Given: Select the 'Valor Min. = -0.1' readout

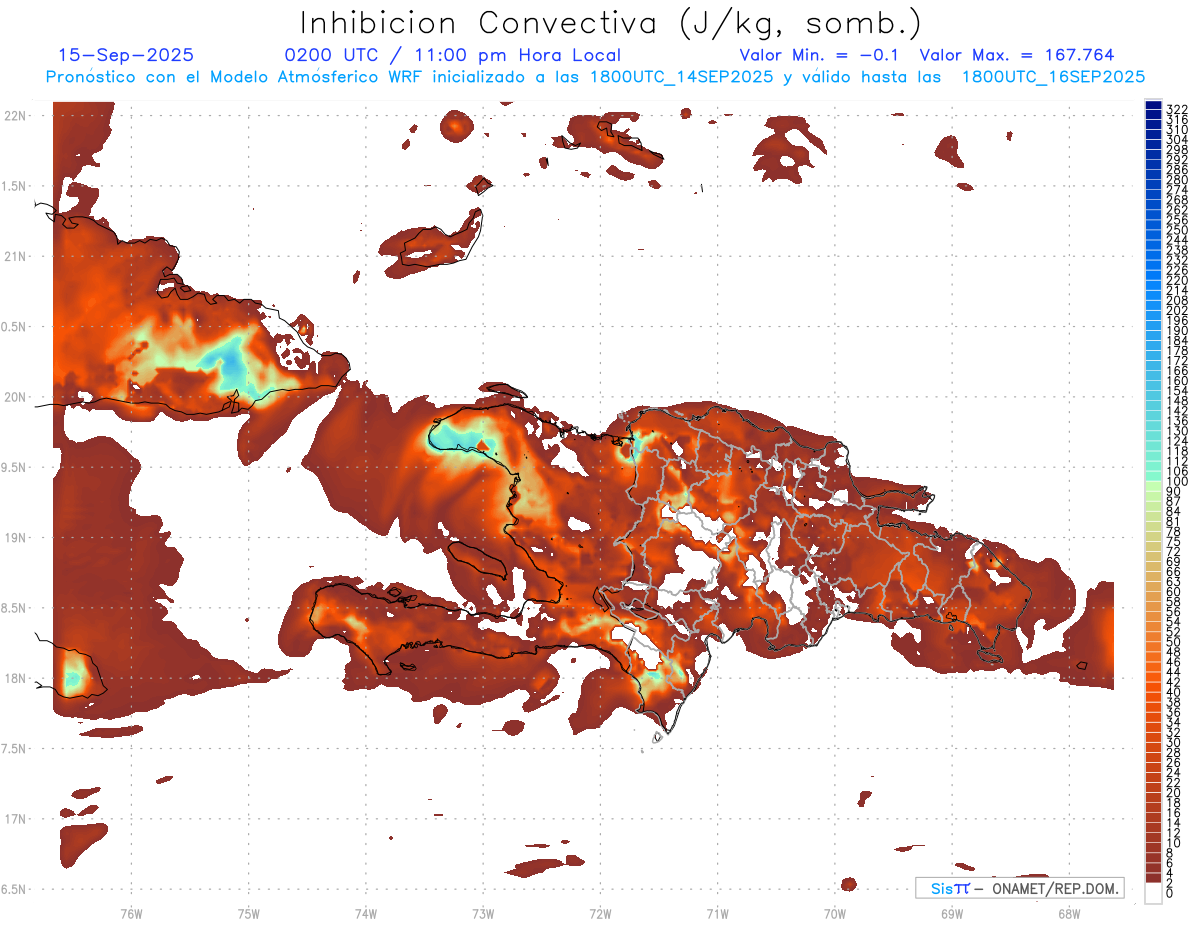Looking at the screenshot, I should 824,55.
